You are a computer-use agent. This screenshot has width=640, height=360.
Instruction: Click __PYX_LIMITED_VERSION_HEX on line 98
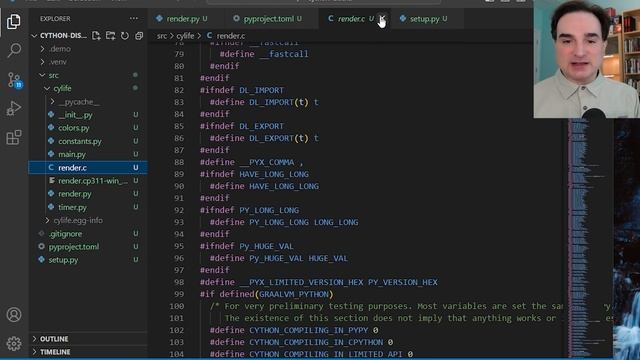[x=301, y=282]
